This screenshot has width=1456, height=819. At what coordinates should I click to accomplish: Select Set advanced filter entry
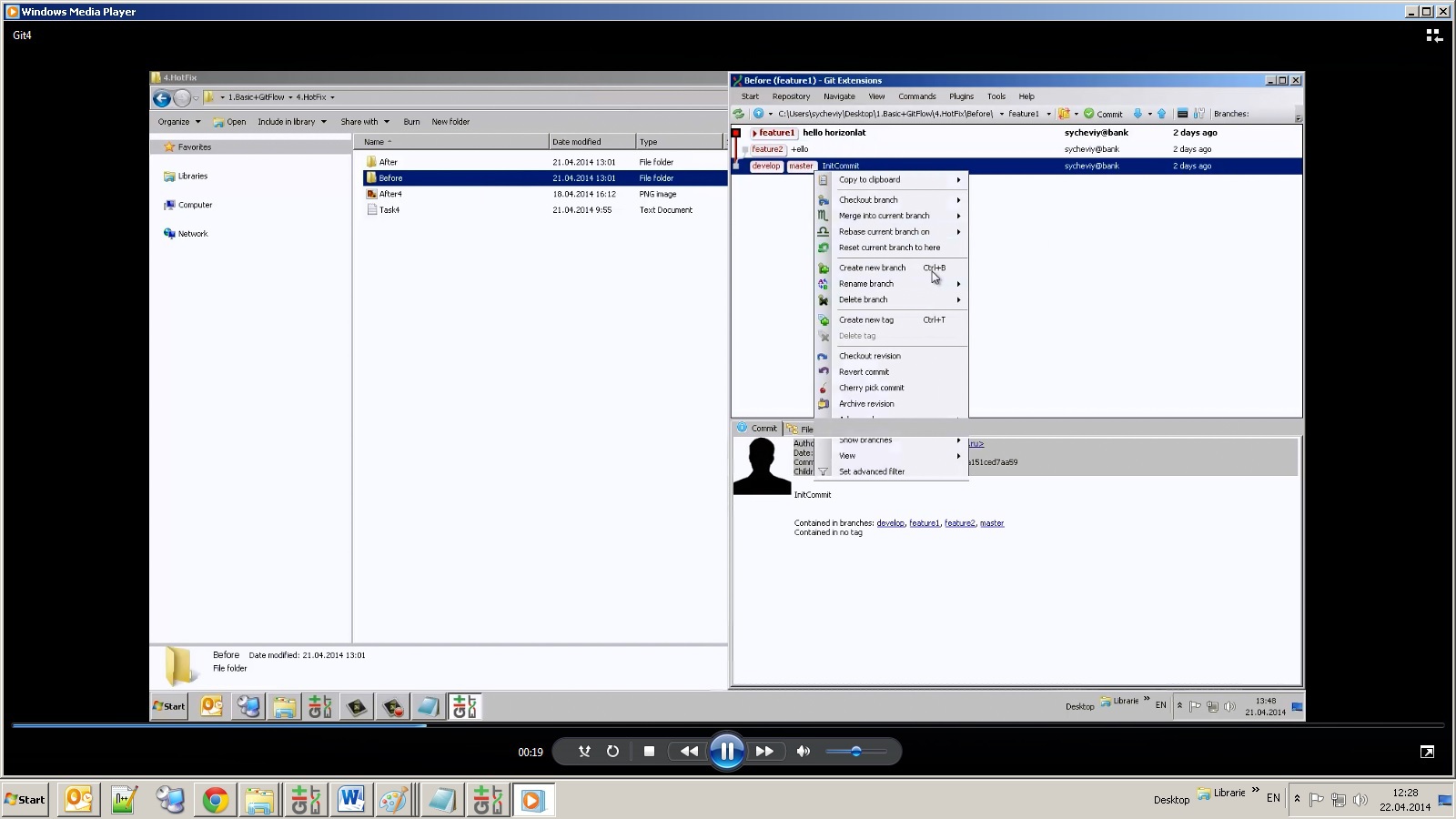[x=892, y=471]
